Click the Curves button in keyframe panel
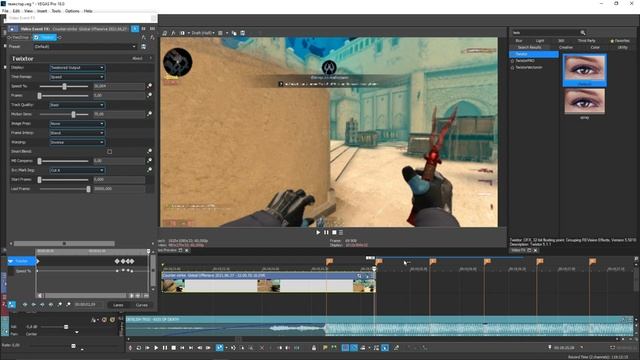This screenshot has height=360, width=640. (x=141, y=305)
